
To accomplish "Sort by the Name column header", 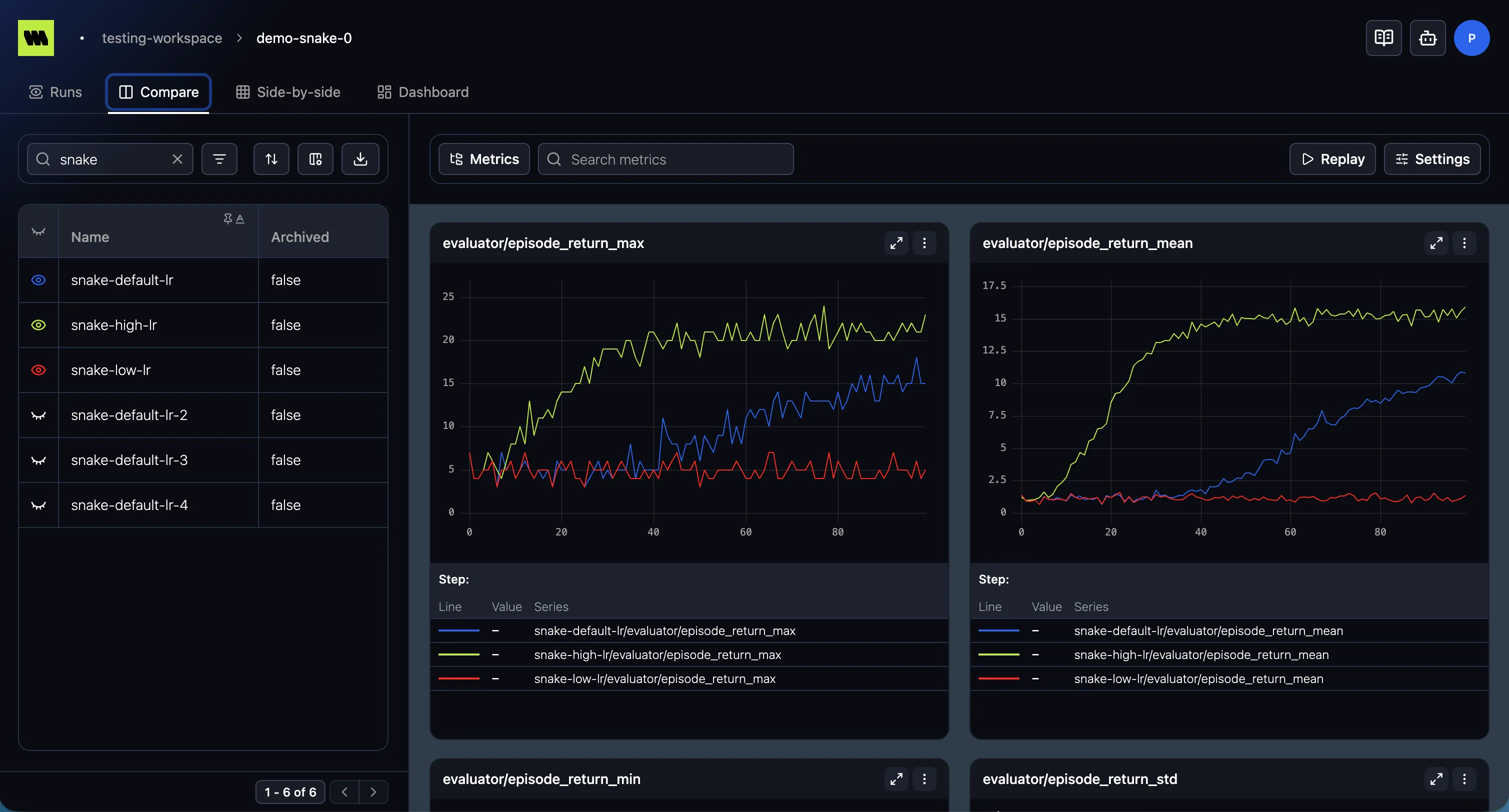I will [90, 237].
